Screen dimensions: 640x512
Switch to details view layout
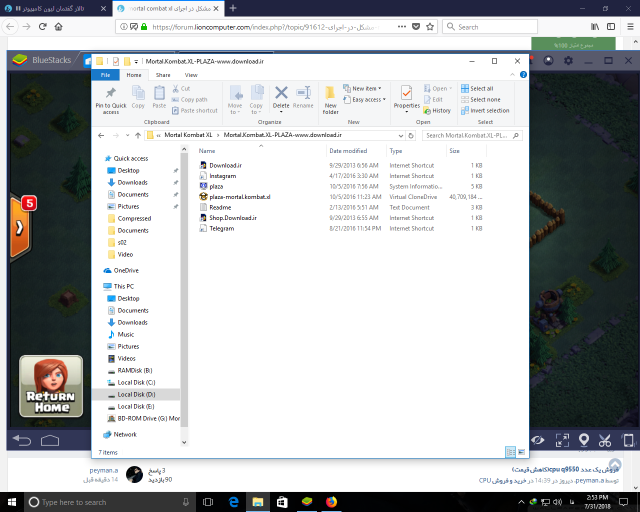pos(510,452)
